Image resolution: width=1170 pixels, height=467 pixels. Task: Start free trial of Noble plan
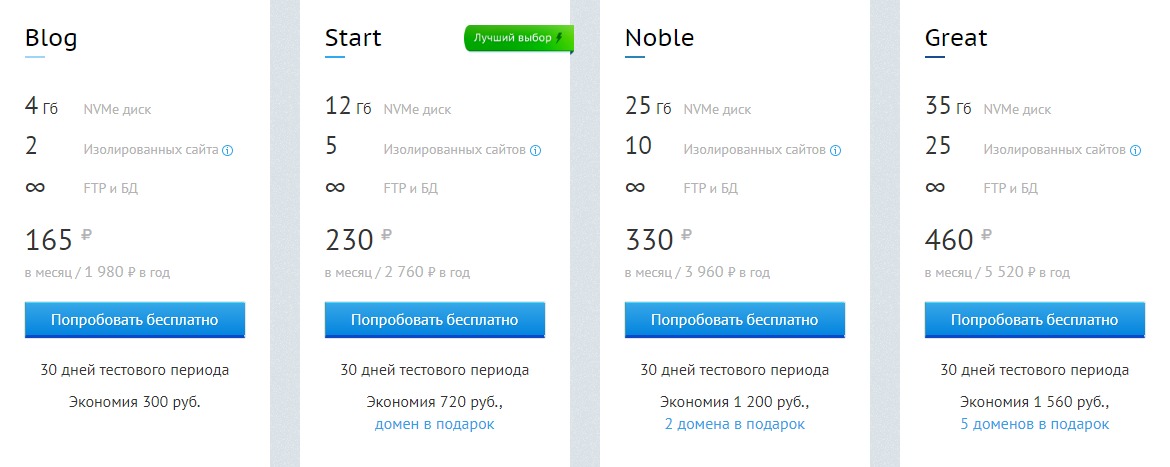(735, 320)
